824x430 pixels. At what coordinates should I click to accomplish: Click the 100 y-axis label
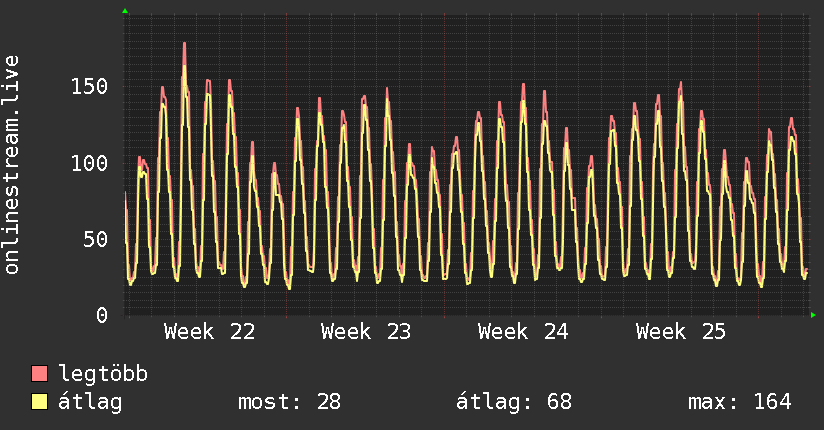pyautogui.click(x=89, y=163)
